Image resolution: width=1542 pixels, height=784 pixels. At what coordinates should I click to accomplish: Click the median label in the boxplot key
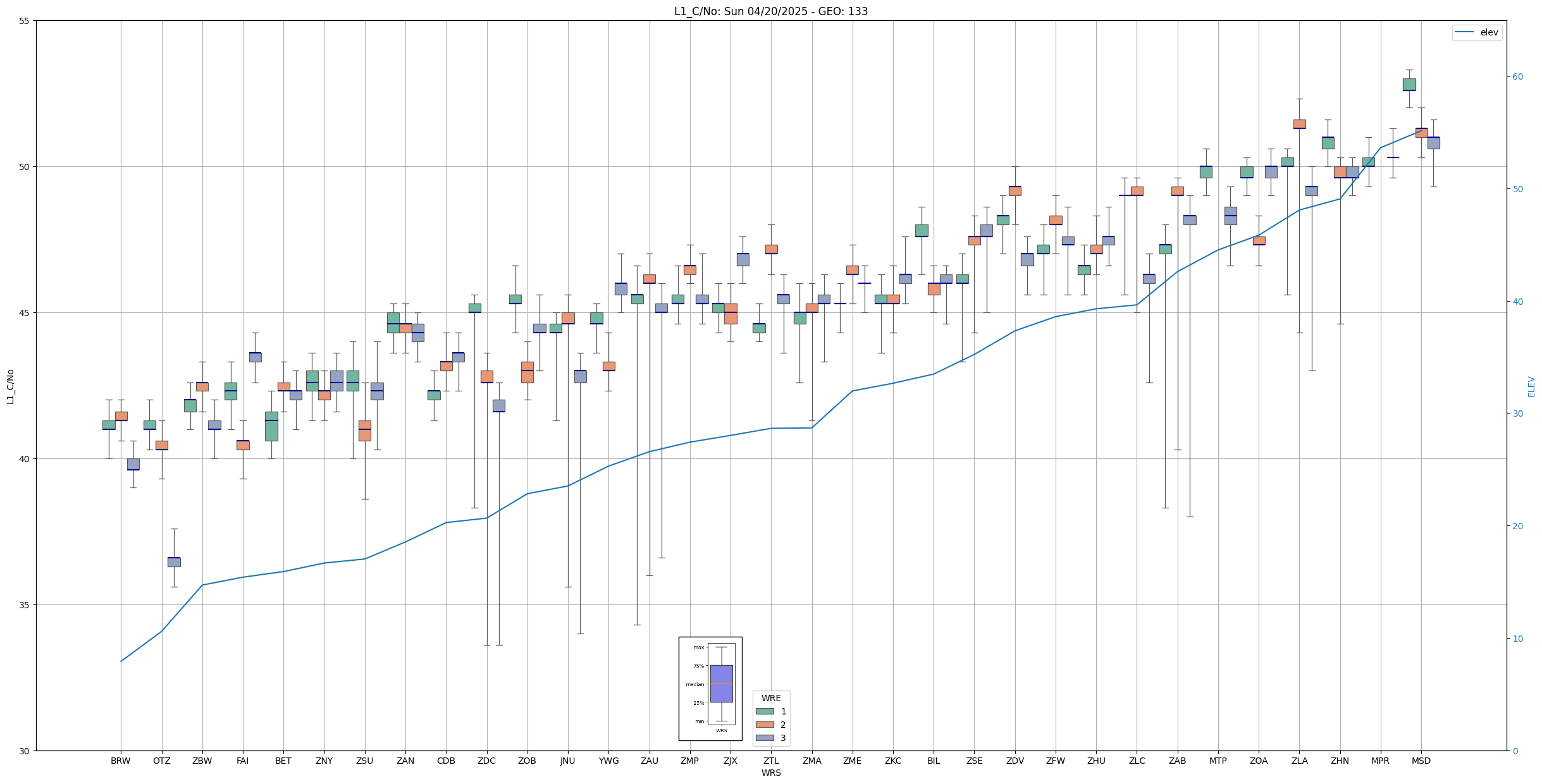click(x=694, y=684)
